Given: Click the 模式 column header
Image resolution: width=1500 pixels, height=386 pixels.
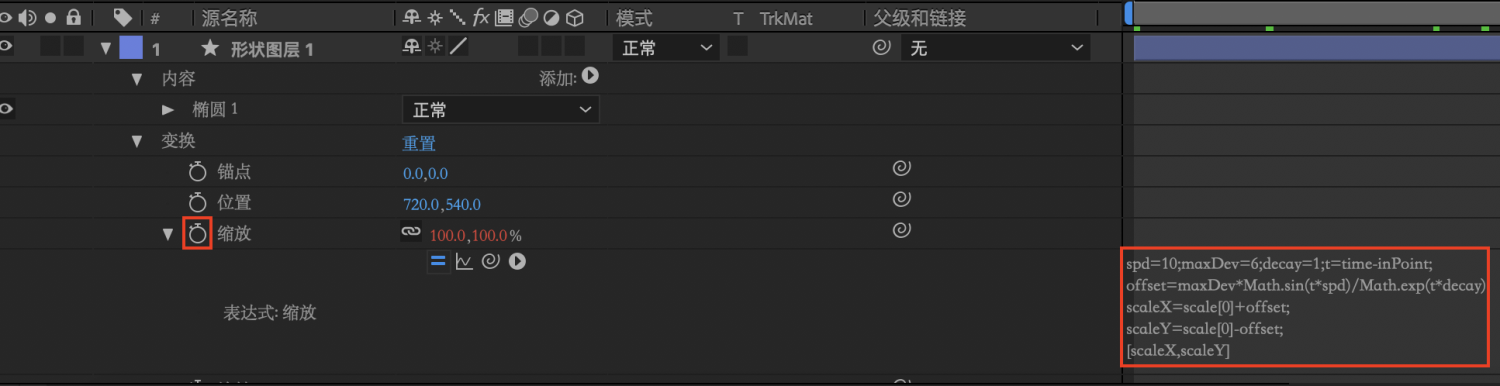Looking at the screenshot, I should 635,18.
